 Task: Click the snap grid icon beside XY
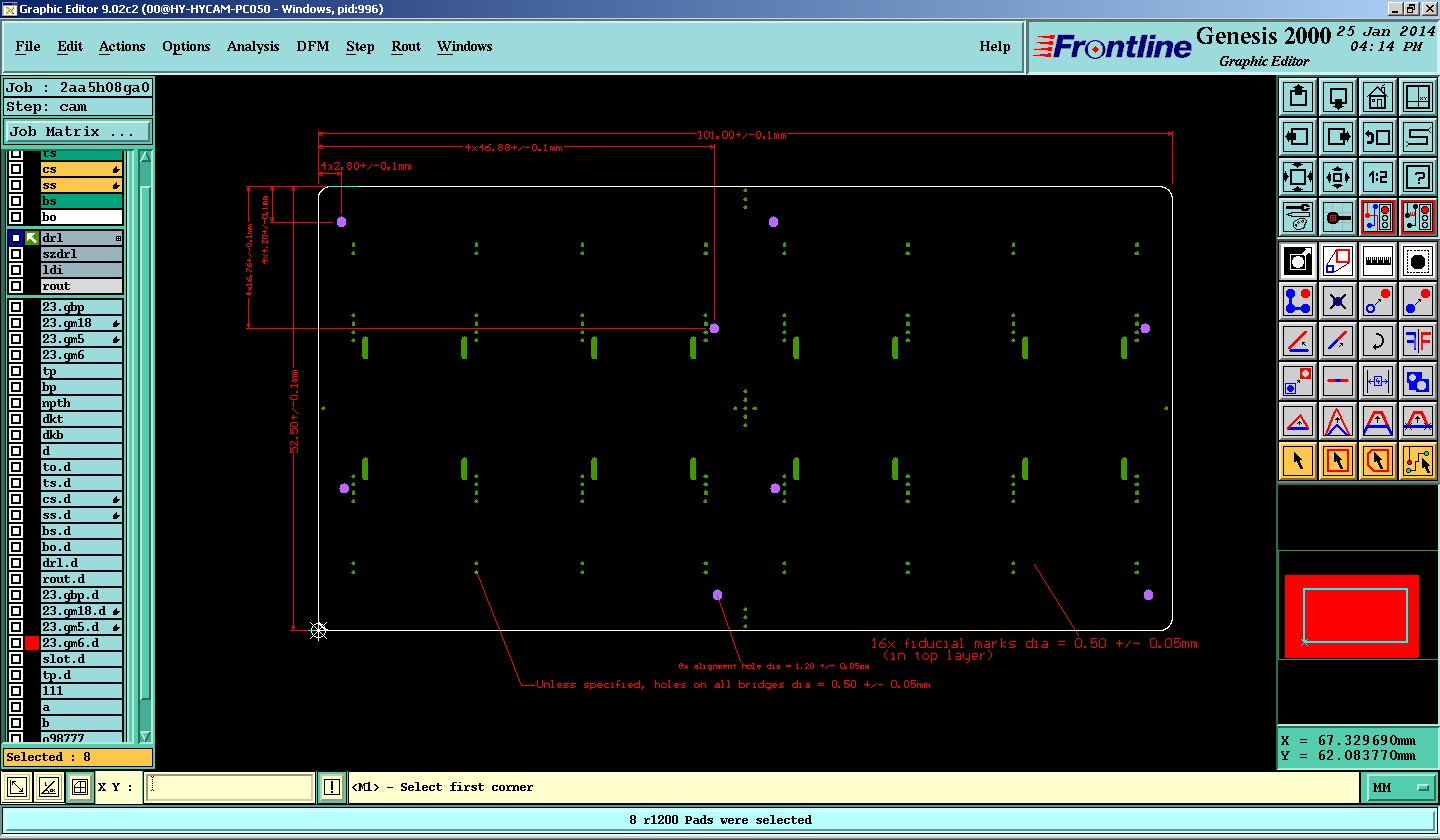80,787
